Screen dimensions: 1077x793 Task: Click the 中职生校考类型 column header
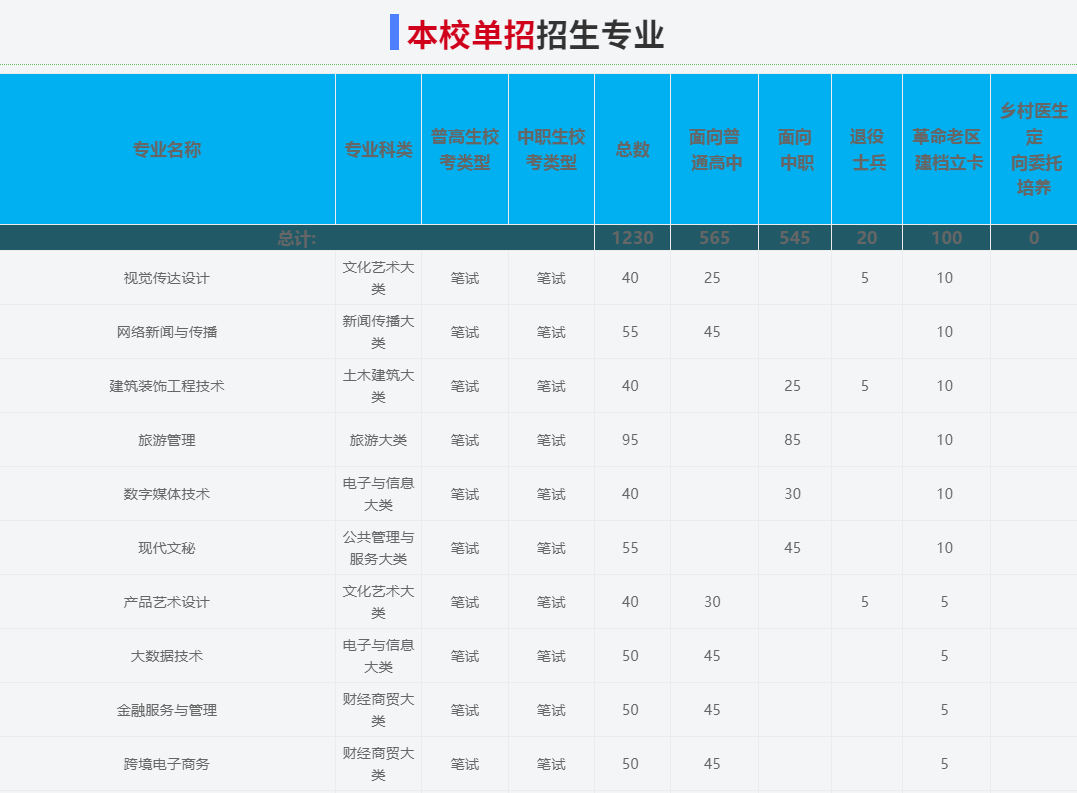pos(551,150)
